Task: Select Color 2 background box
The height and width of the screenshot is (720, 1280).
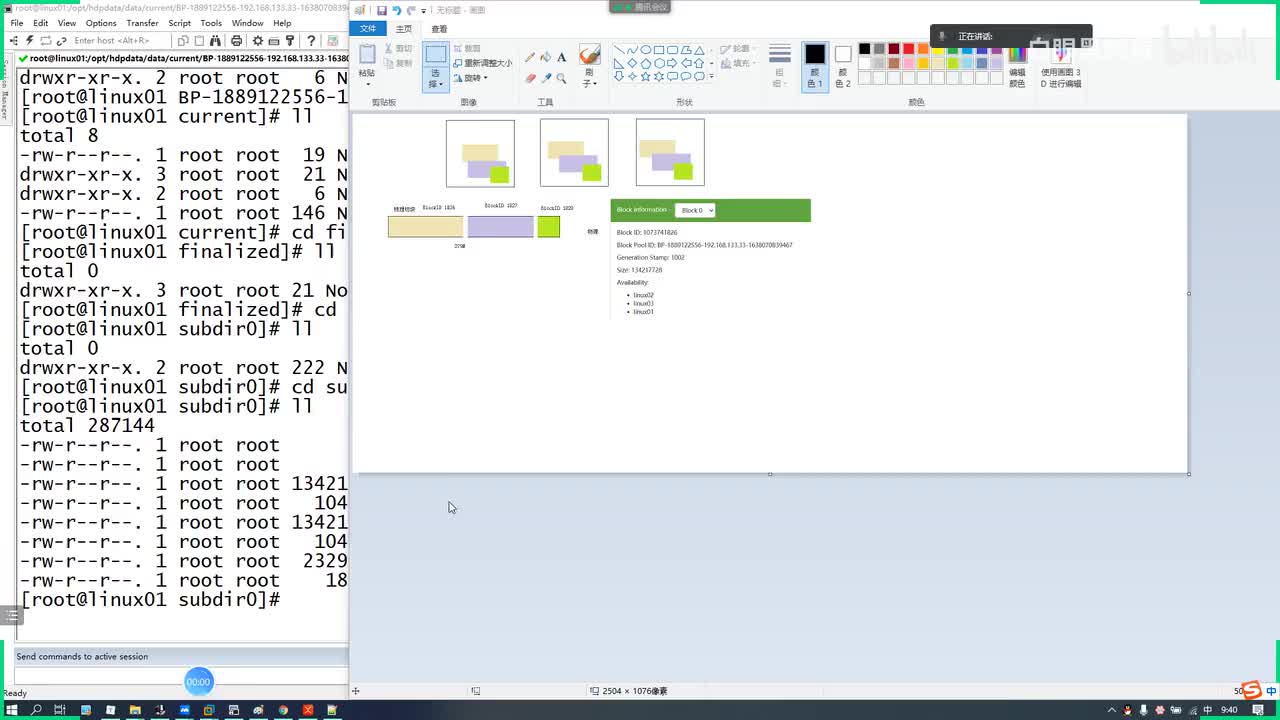Action: coord(843,66)
